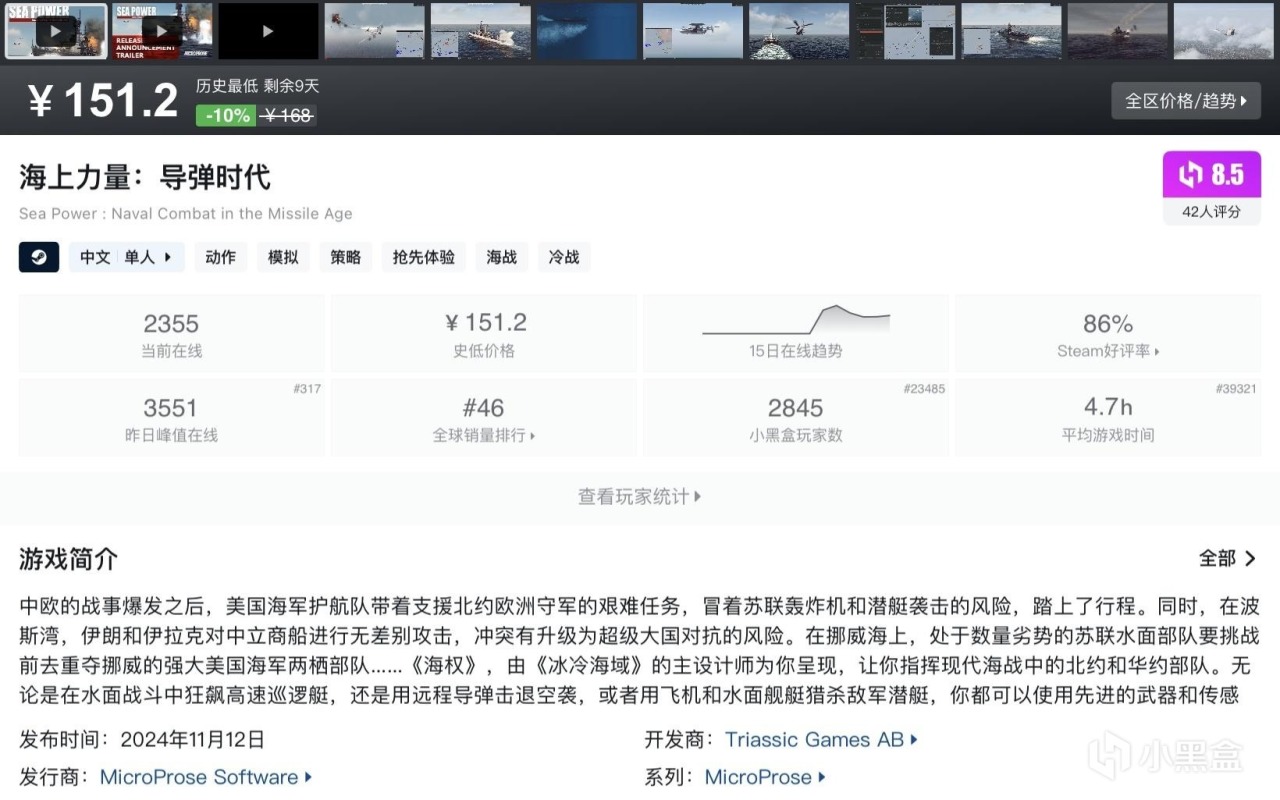Play the Release Announcement Trailer video

click(x=162, y=31)
